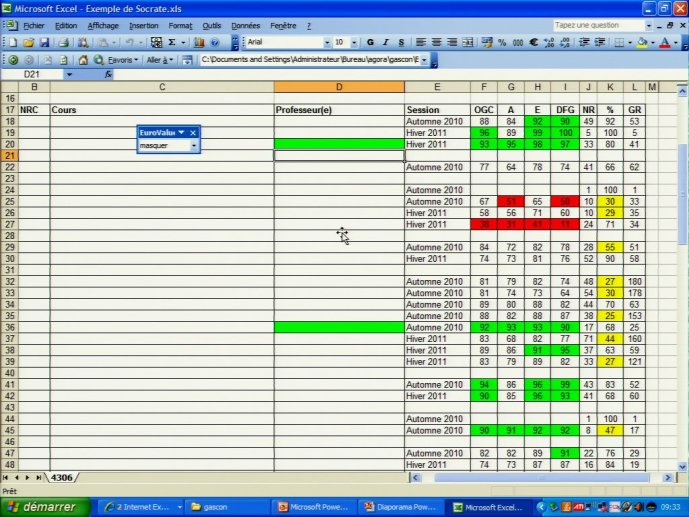
Task: Toggle underline with the S button
Action: 401,43
